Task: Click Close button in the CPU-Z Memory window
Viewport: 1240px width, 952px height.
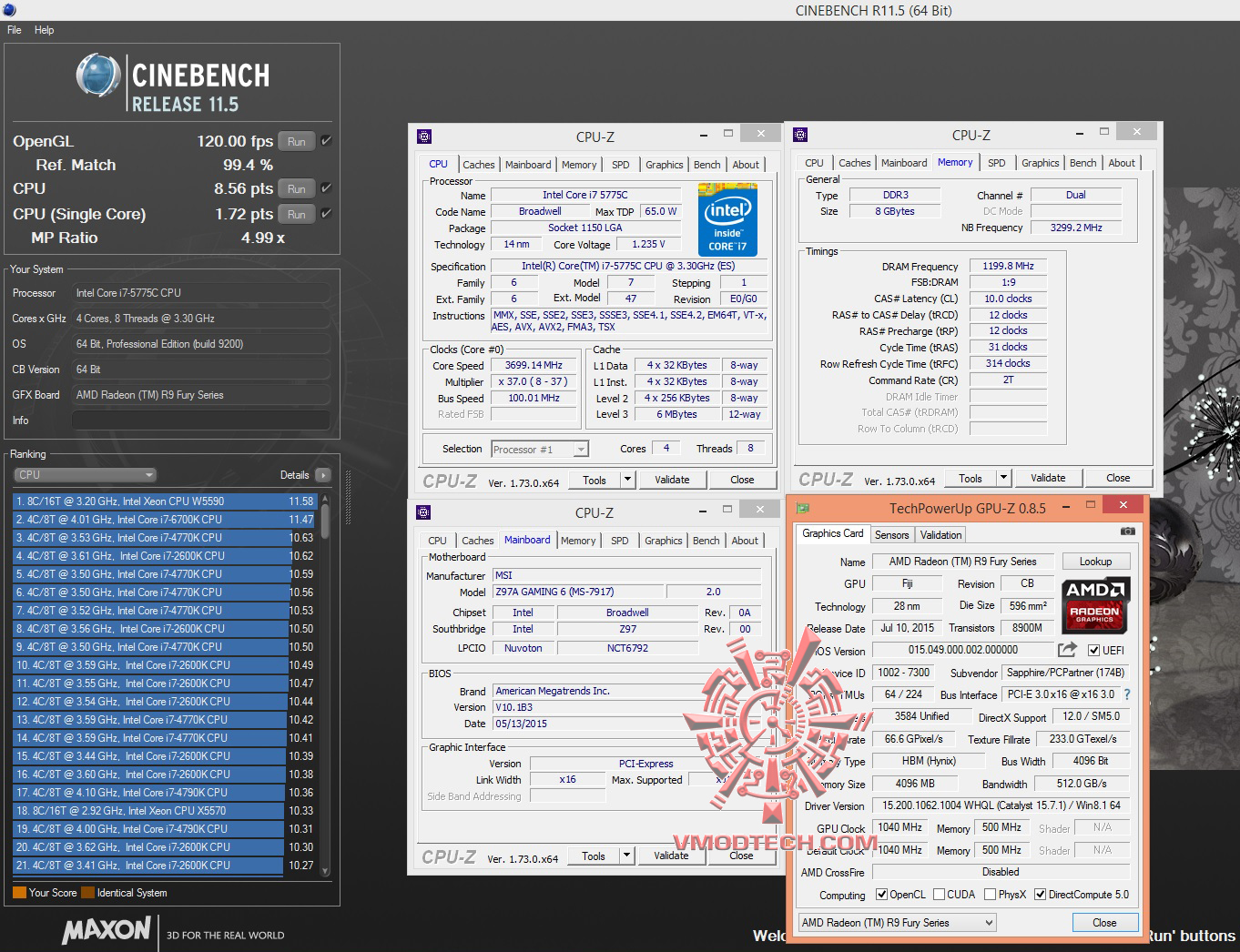Action: pos(1118,478)
